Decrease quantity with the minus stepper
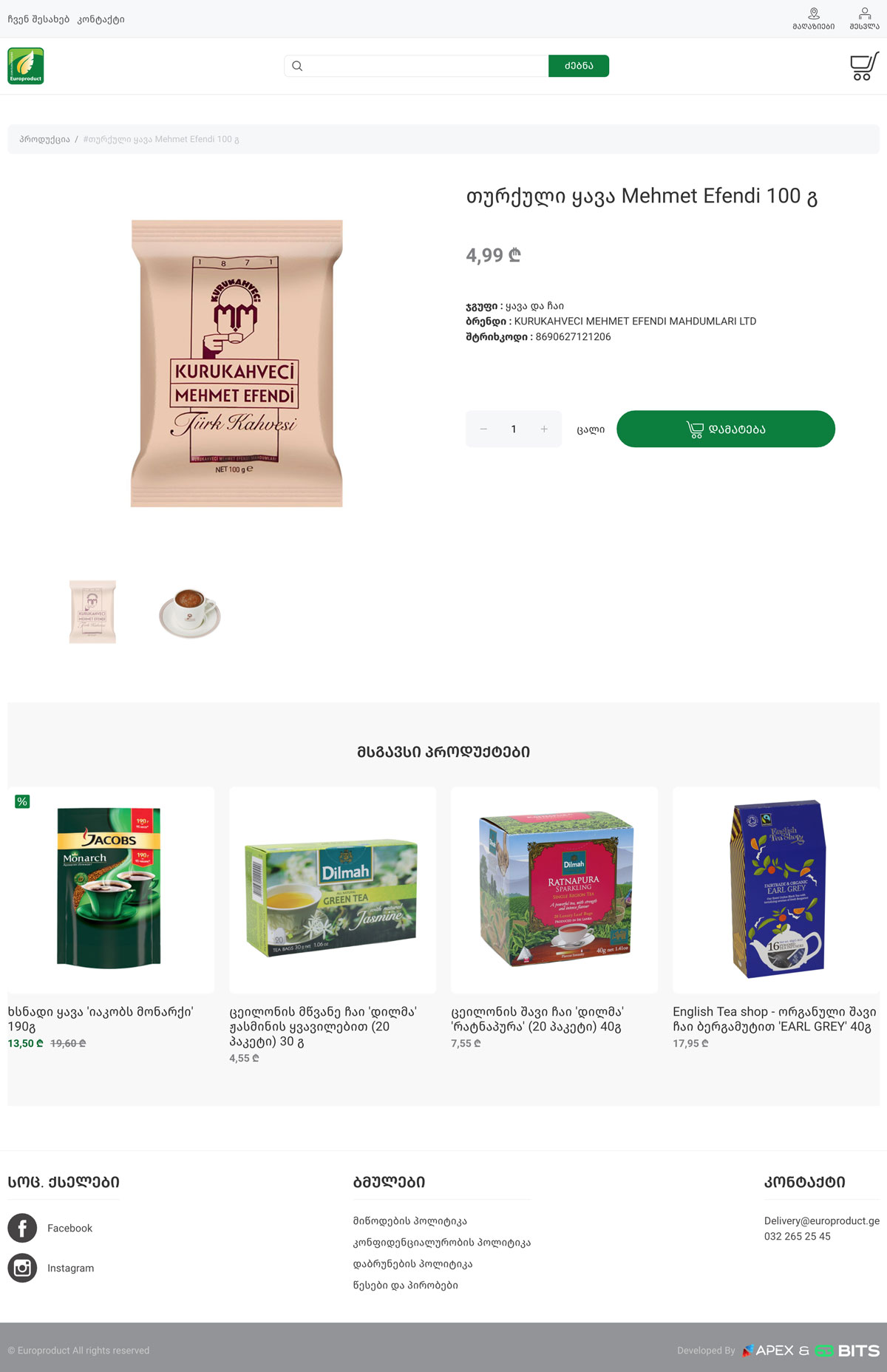 coord(483,429)
